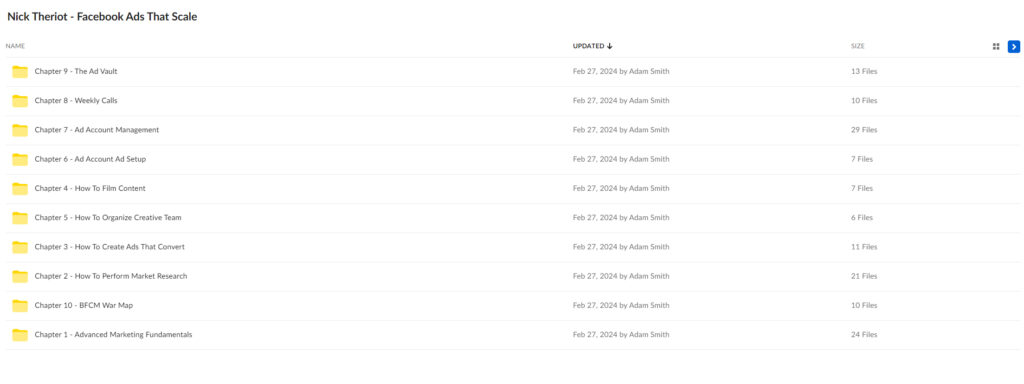Click the Nick Theriot Facebook Ads That Scale title
This screenshot has height=384, width=1024.
pos(103,17)
